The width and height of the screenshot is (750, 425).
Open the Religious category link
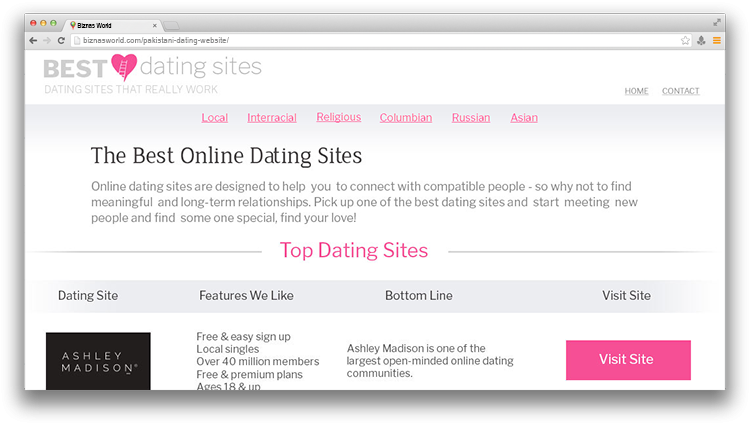click(x=339, y=117)
